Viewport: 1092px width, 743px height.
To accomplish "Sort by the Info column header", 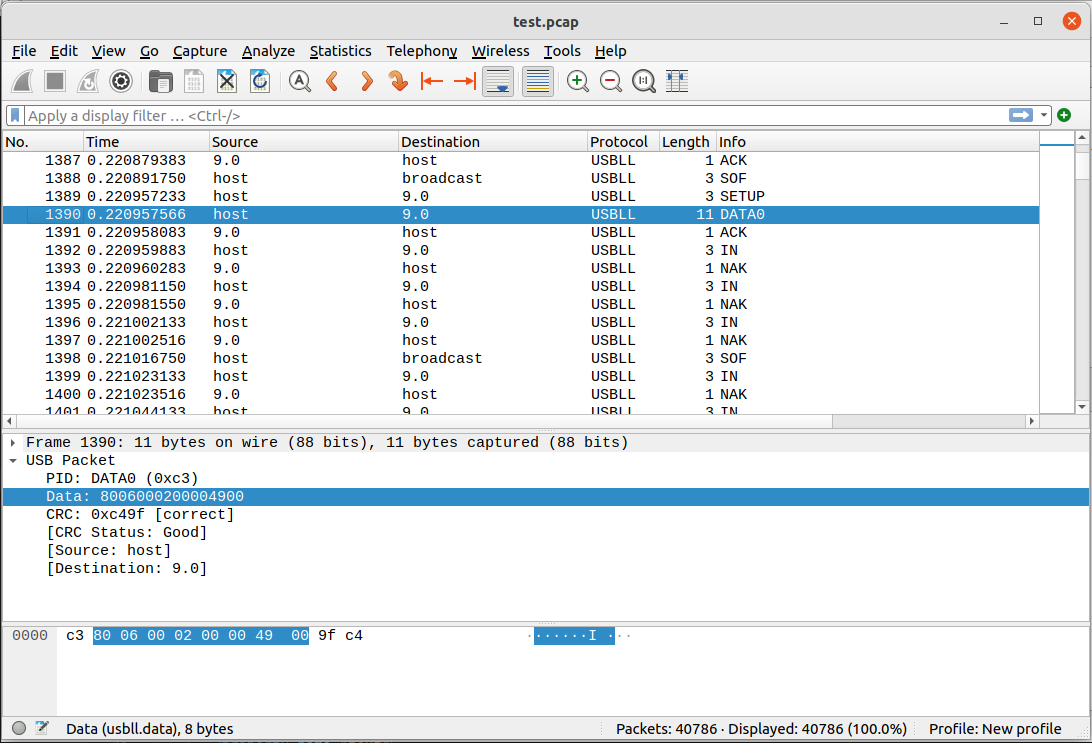I will tap(878, 142).
